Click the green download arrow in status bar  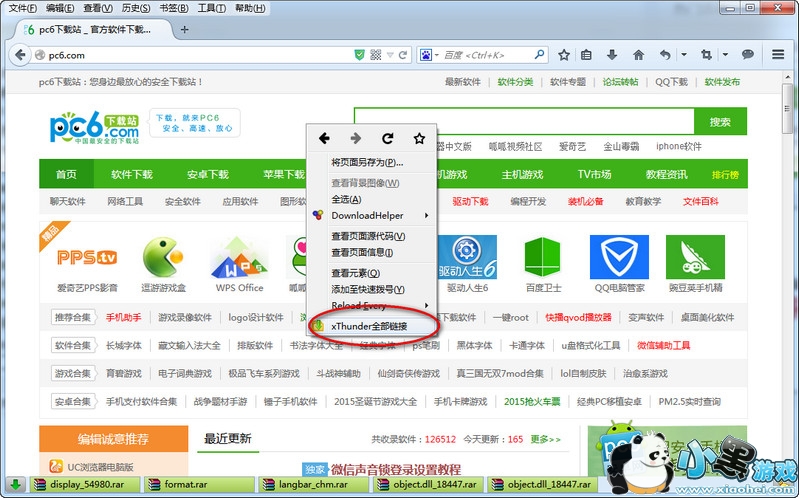pos(15,484)
